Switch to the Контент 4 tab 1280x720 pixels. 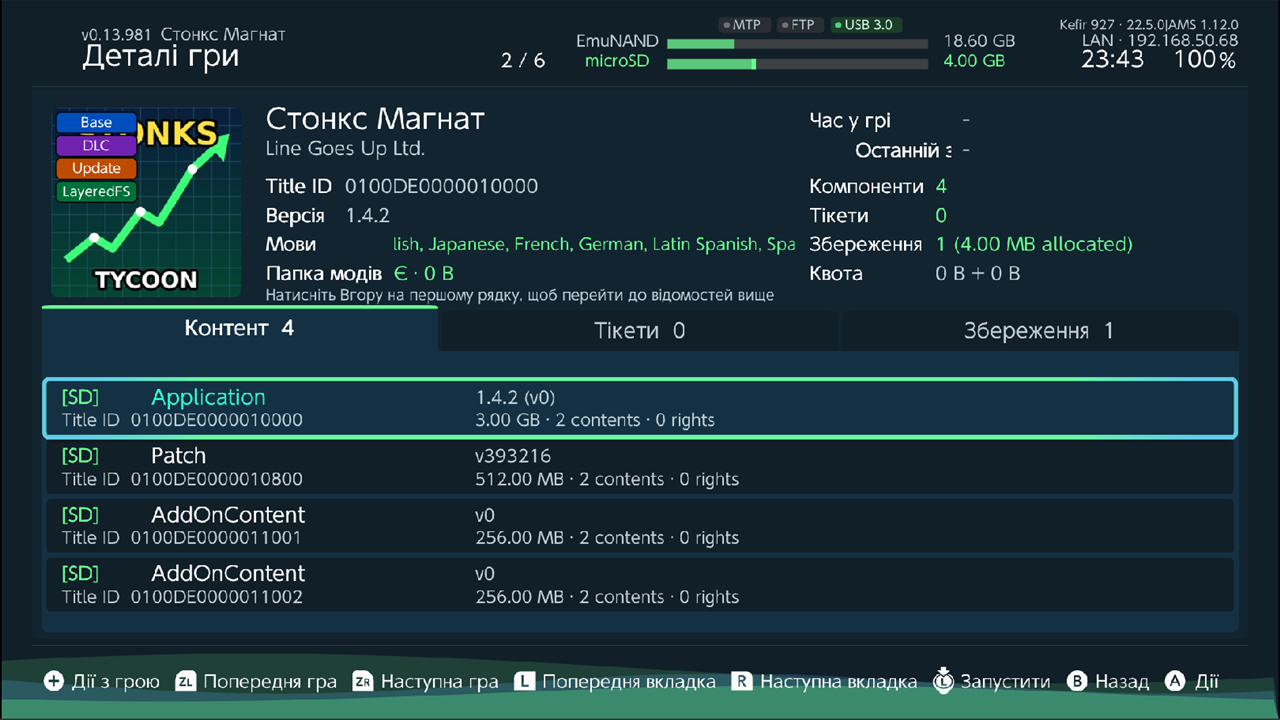240,329
